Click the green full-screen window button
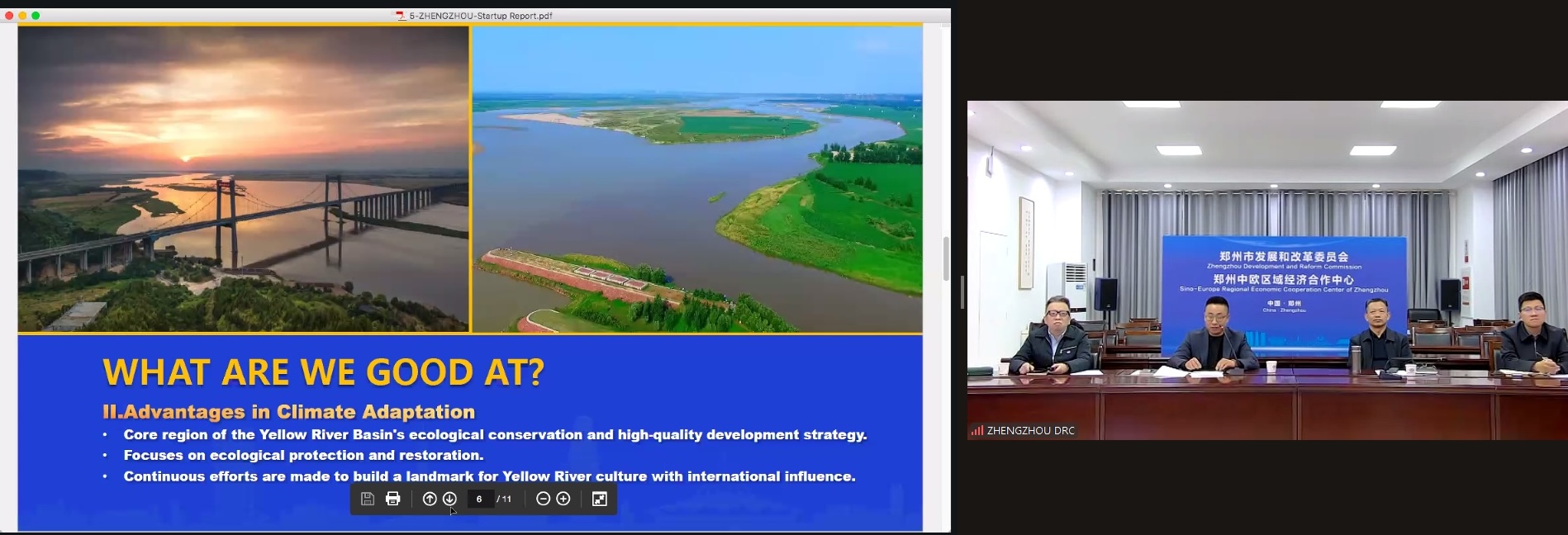Image resolution: width=1568 pixels, height=535 pixels. tap(36, 16)
